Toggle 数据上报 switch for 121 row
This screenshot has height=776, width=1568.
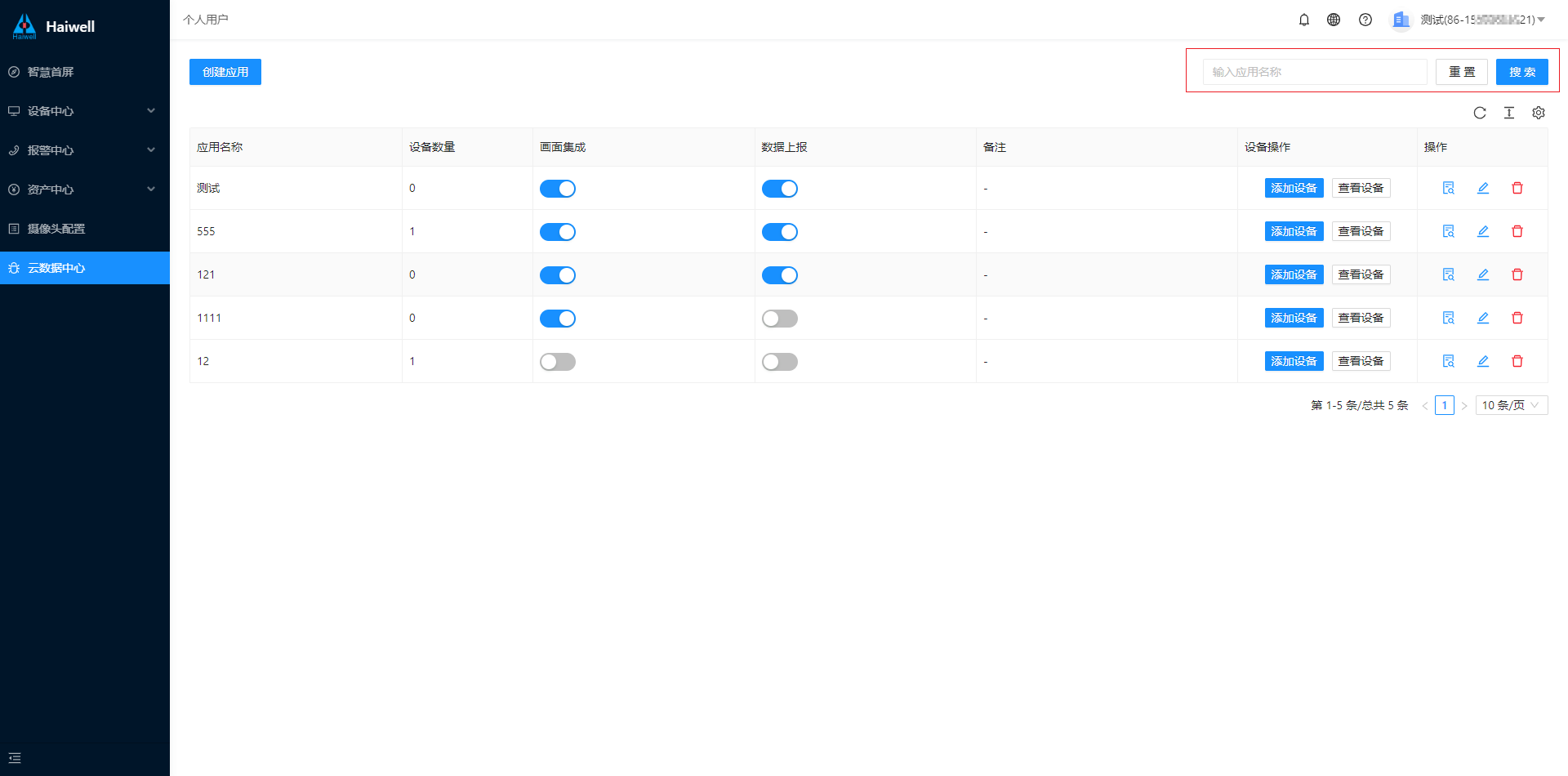780,275
